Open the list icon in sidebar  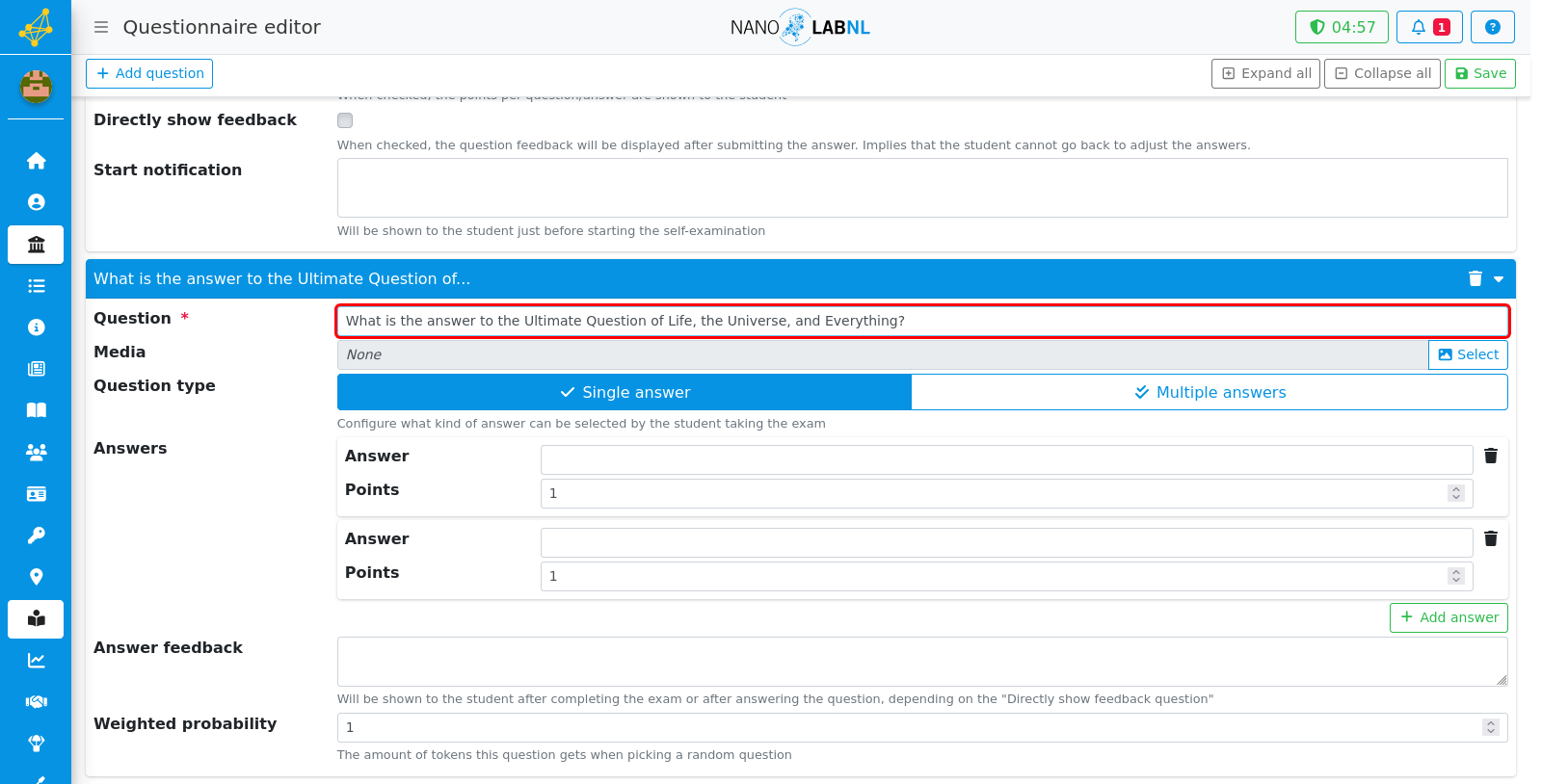37,286
